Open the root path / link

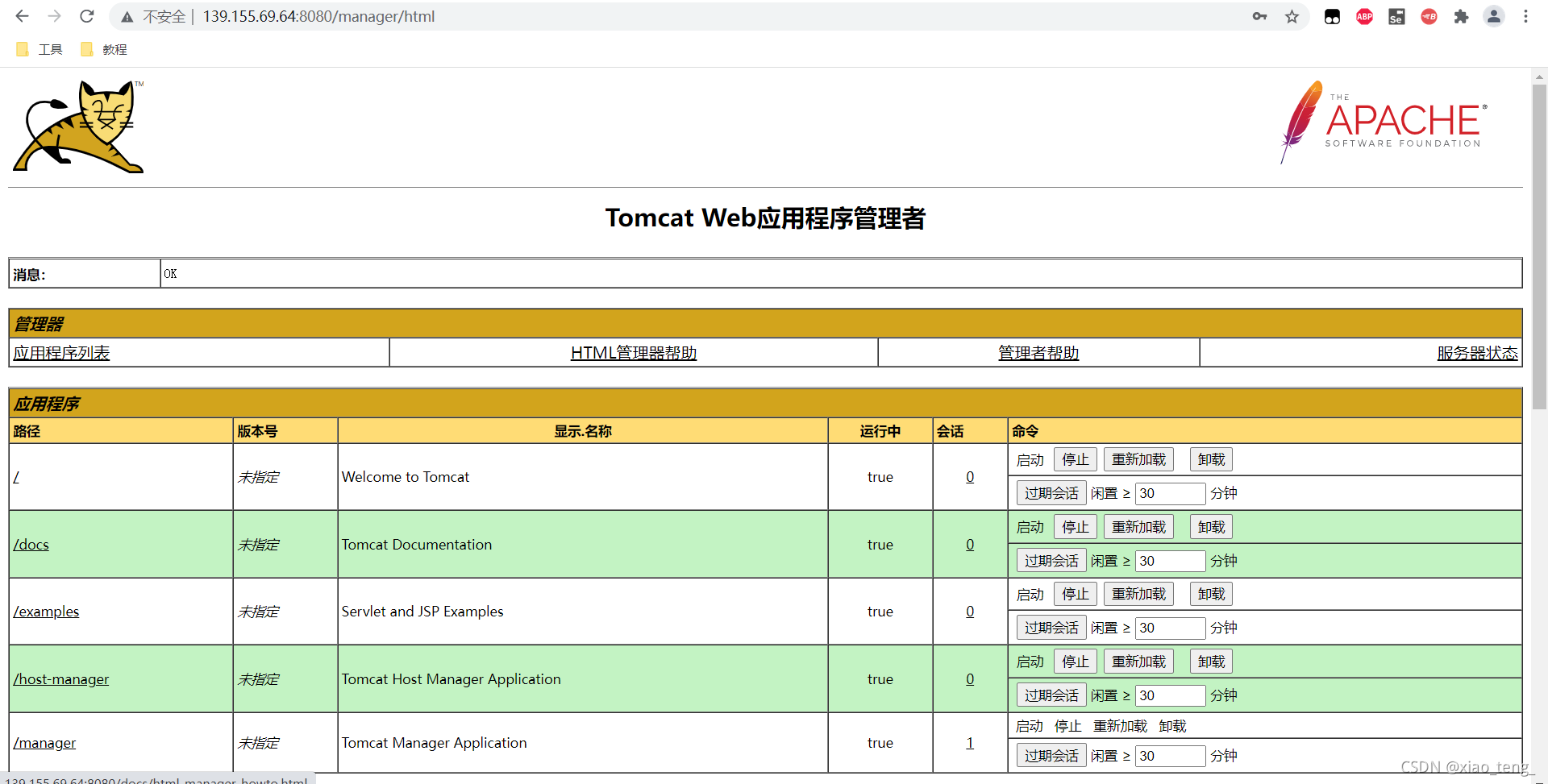pos(16,477)
